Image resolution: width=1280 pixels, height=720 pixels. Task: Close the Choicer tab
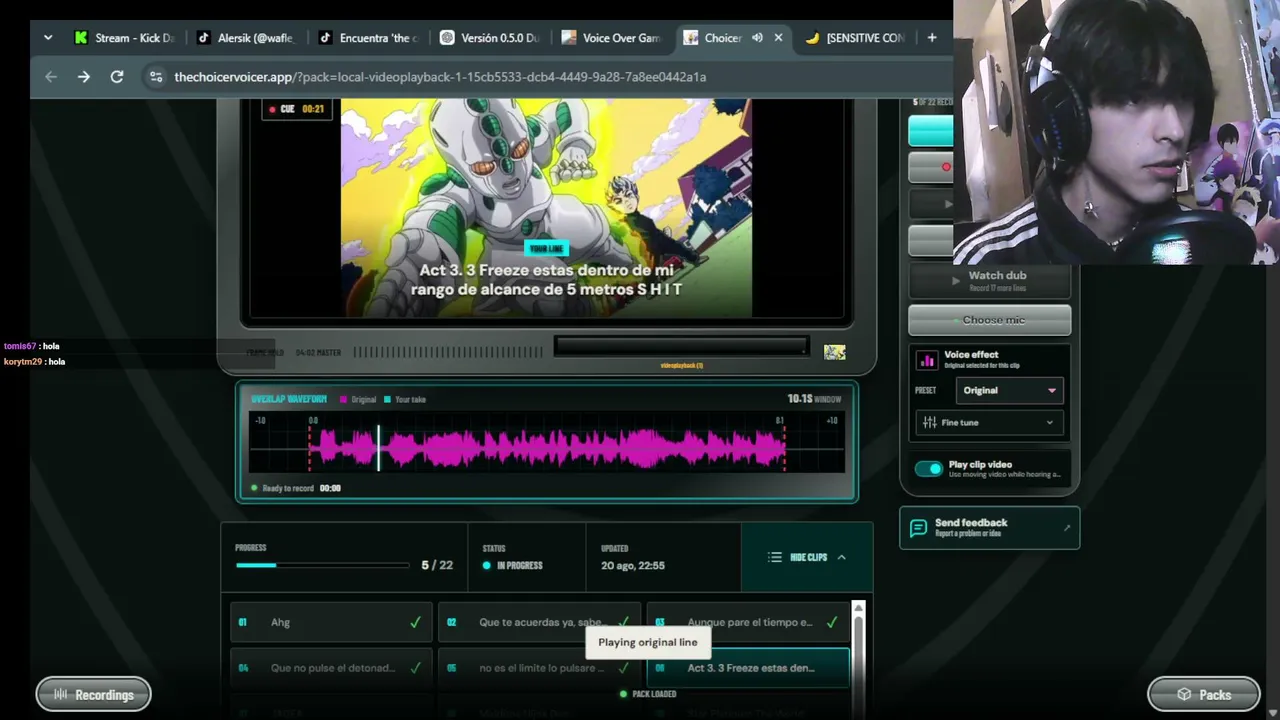778,38
